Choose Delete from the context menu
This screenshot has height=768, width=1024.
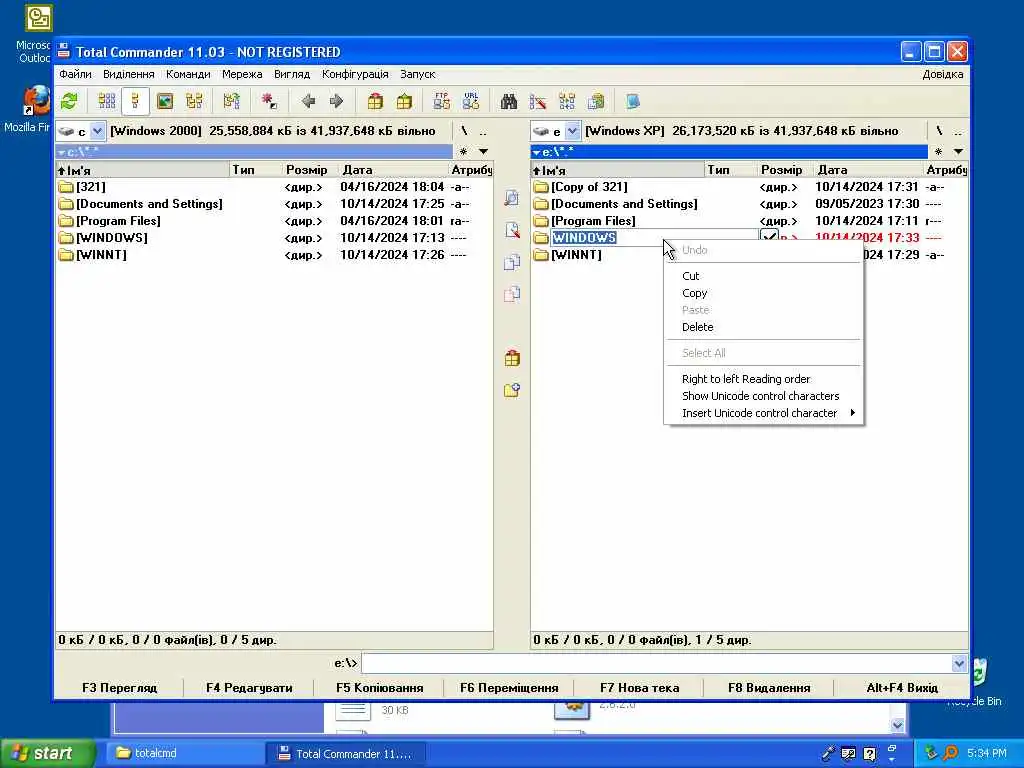point(763,327)
